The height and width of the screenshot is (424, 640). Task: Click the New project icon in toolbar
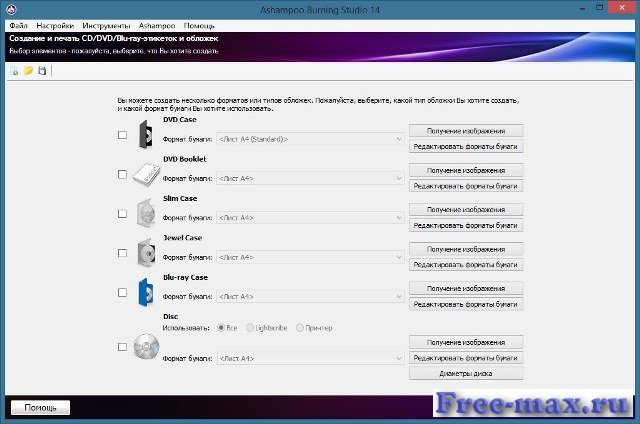[x=14, y=71]
